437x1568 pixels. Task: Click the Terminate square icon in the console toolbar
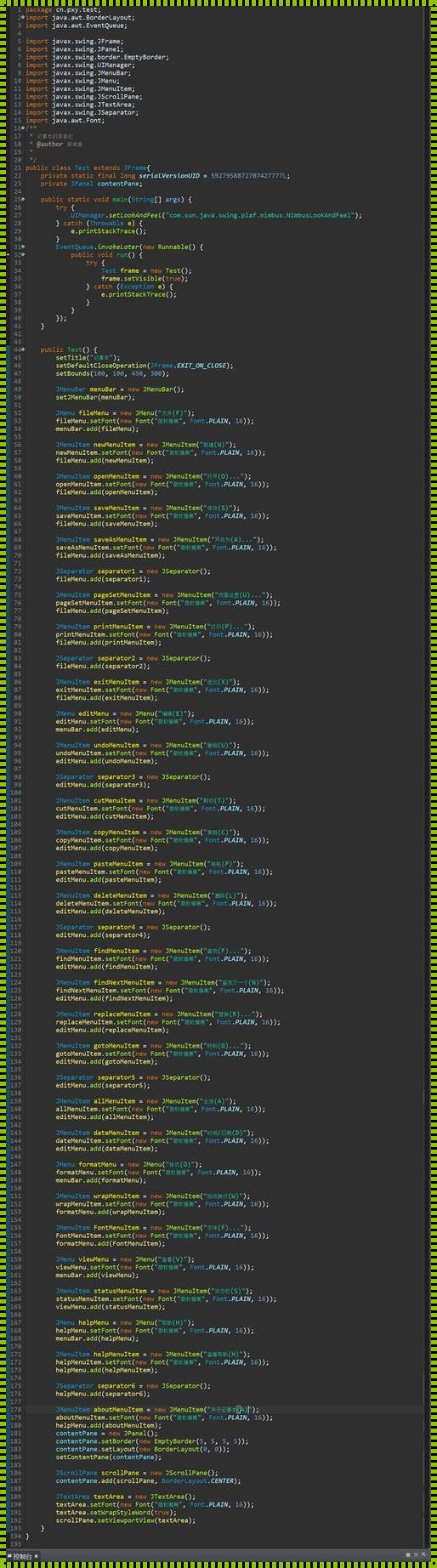tap(408, 1555)
